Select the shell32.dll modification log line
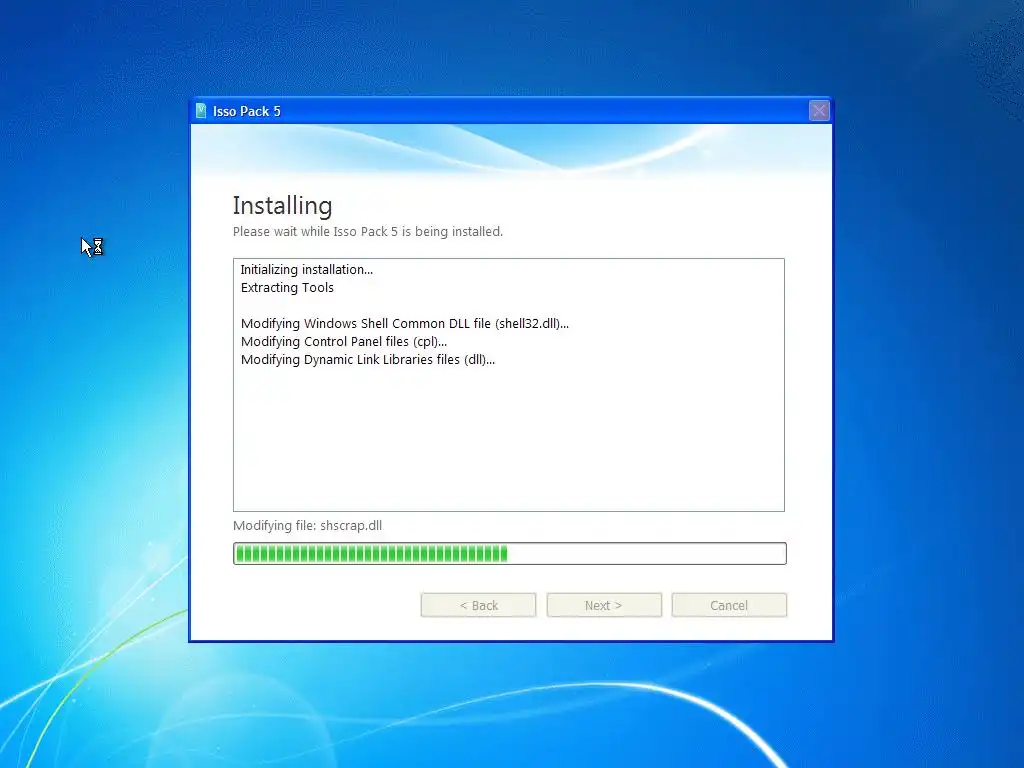The image size is (1024, 768). click(404, 323)
